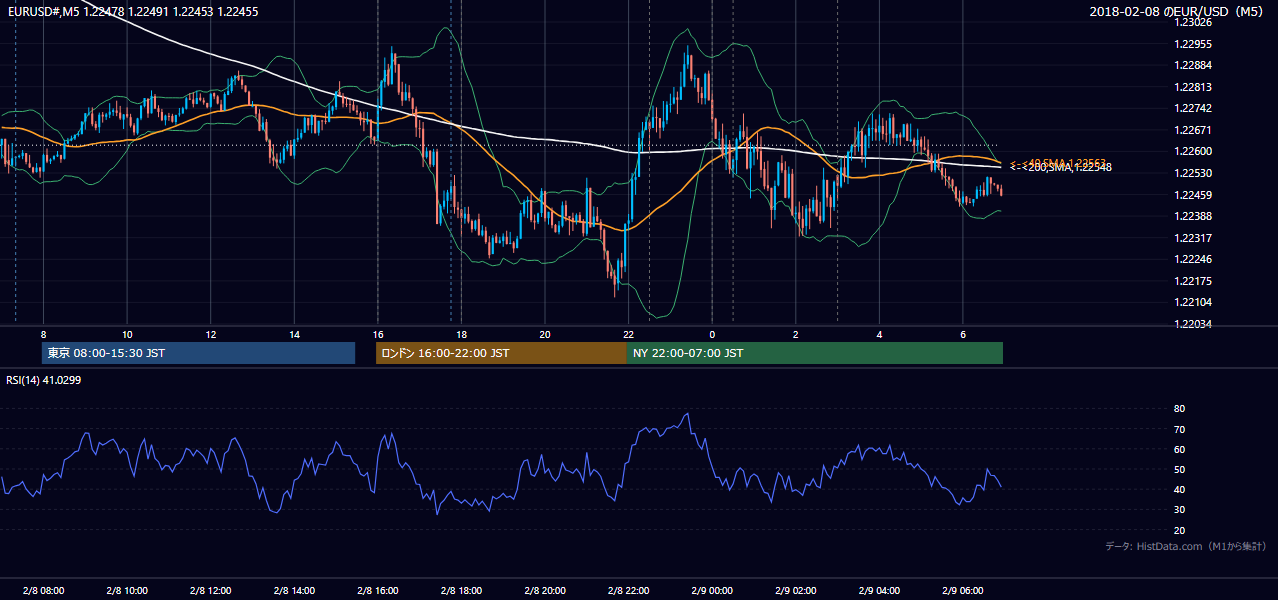The image size is (1278, 600).
Task: Click price axis label 1.22671
Action: 1193,130
